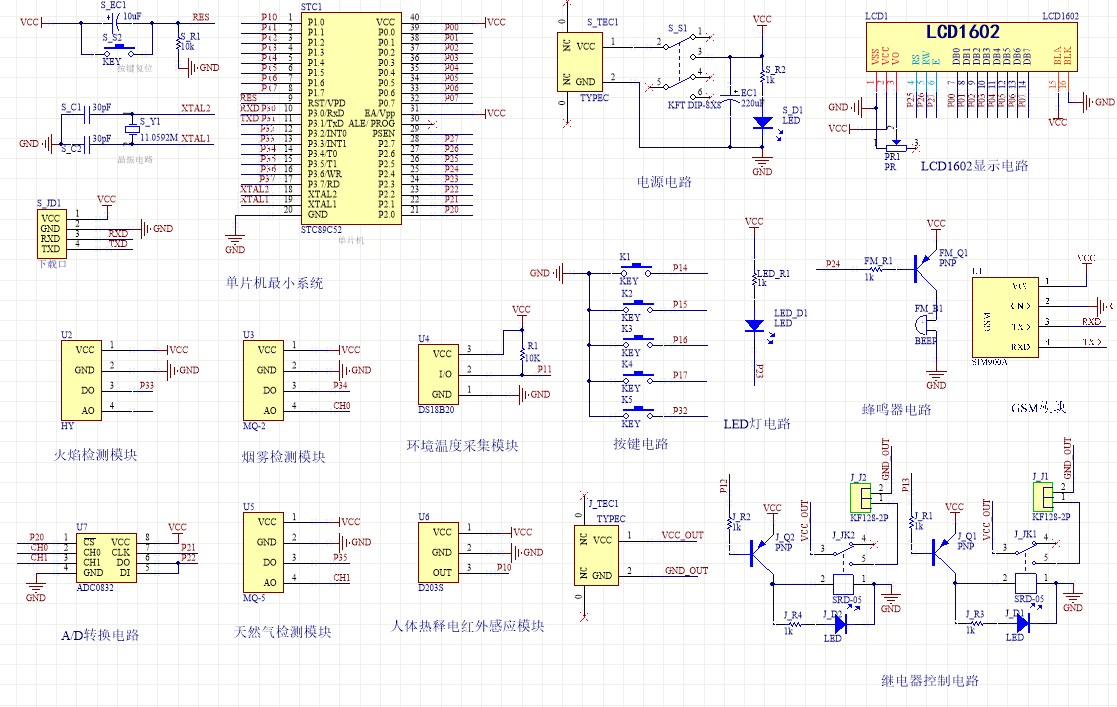Click the J_R2 1k base resistor
1117x707 pixels.
tap(730, 522)
